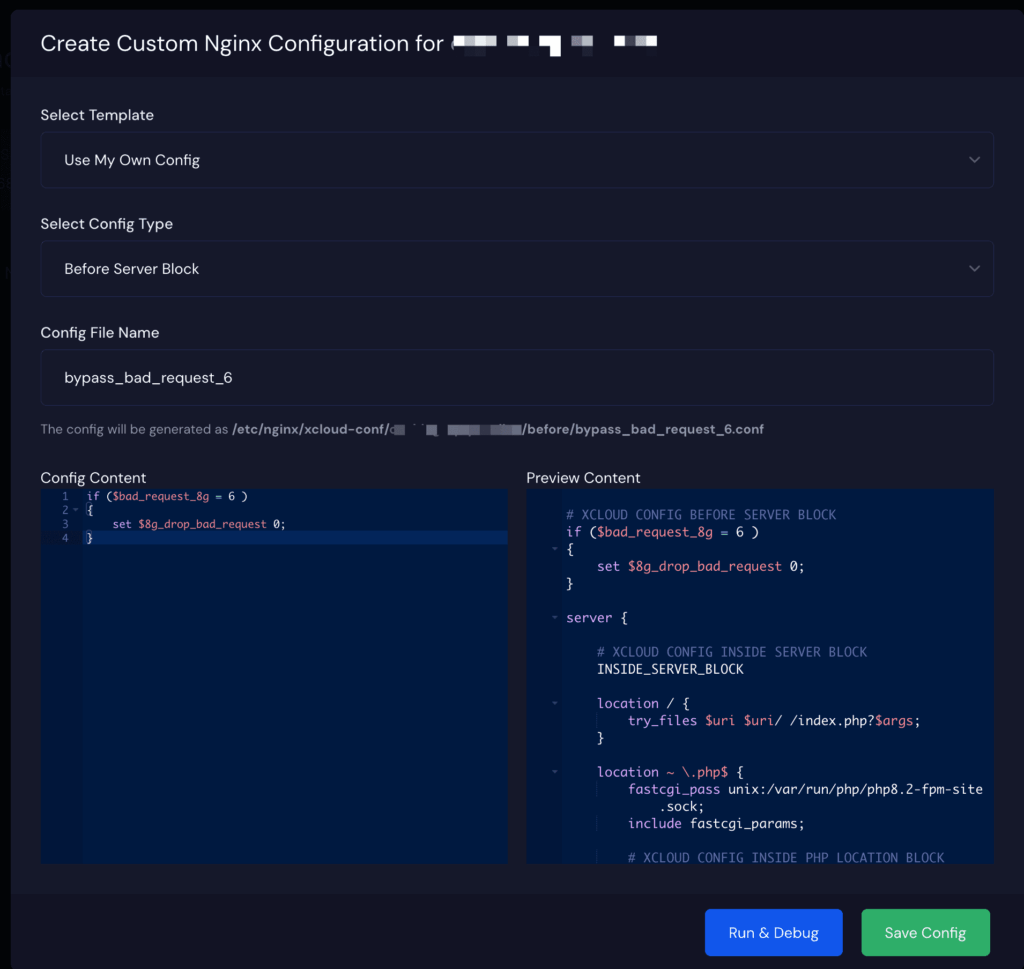Open the "Use My Own Config" template dropdown
The height and width of the screenshot is (969, 1024).
click(x=516, y=160)
